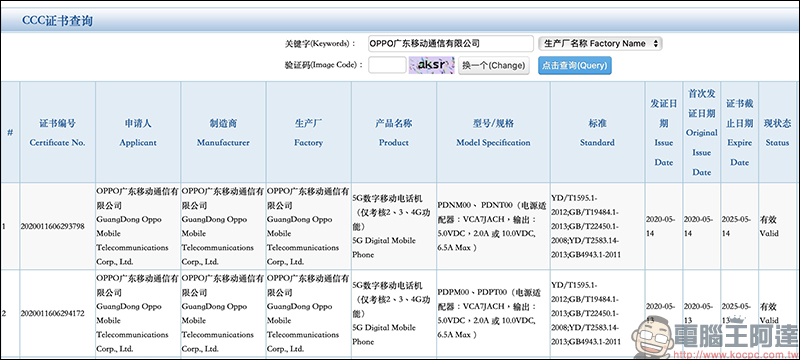Click the Expire Date column header
Viewport: 800px width, 360px height.
click(739, 133)
